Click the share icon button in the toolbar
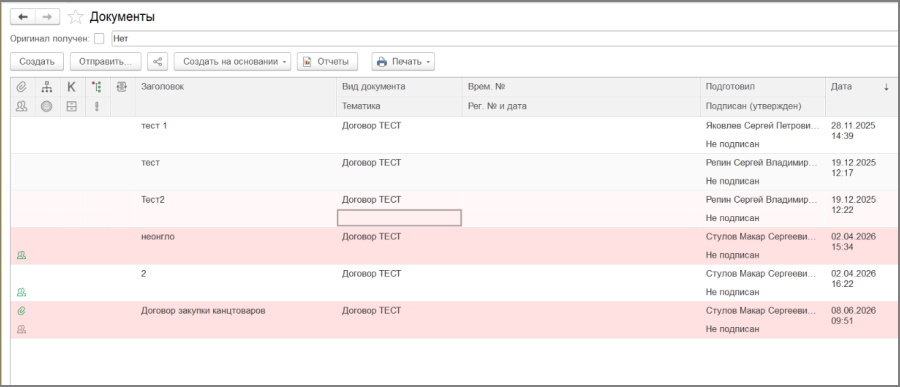 (x=158, y=61)
